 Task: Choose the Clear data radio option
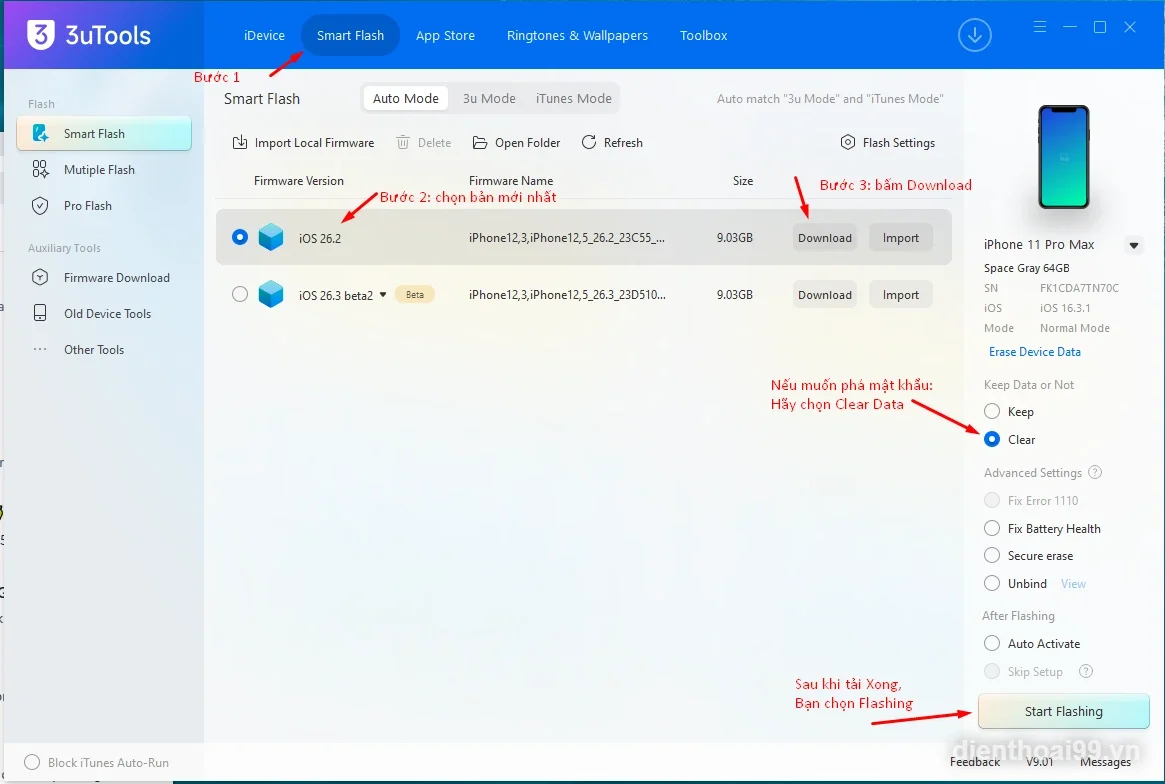click(992, 439)
